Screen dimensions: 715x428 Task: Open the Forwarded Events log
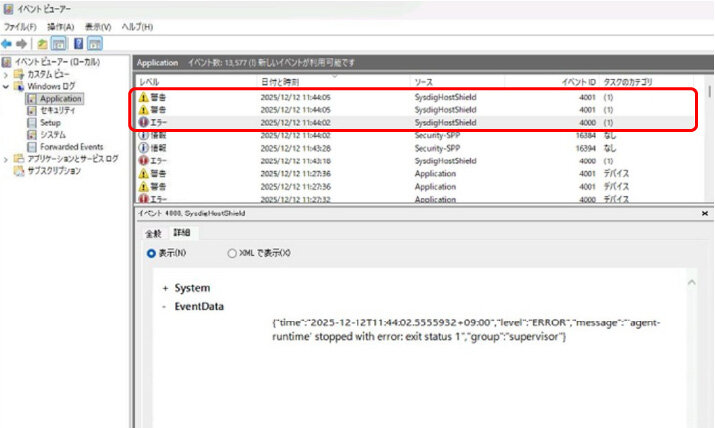pyautogui.click(x=71, y=146)
